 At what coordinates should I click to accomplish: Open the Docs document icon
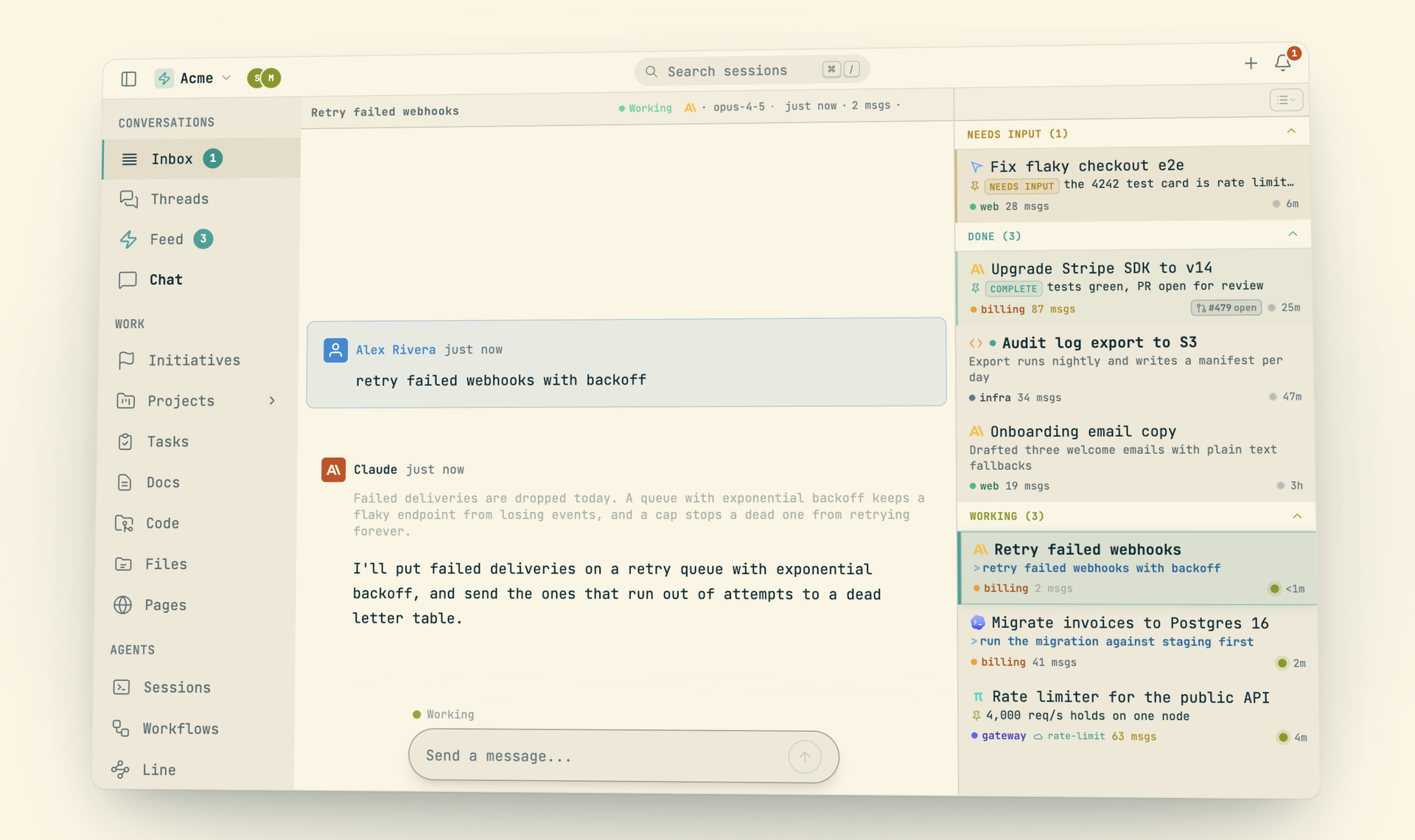[x=125, y=483]
